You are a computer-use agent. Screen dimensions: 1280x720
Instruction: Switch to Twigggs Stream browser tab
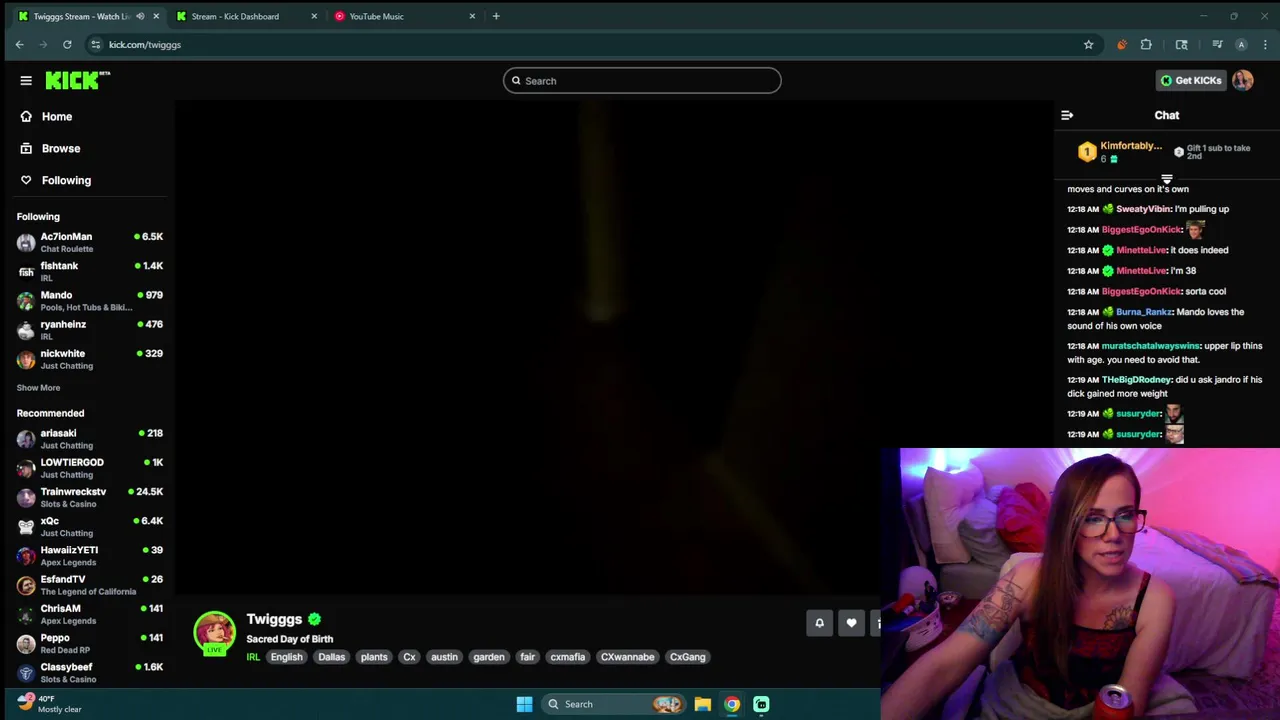pyautogui.click(x=80, y=16)
